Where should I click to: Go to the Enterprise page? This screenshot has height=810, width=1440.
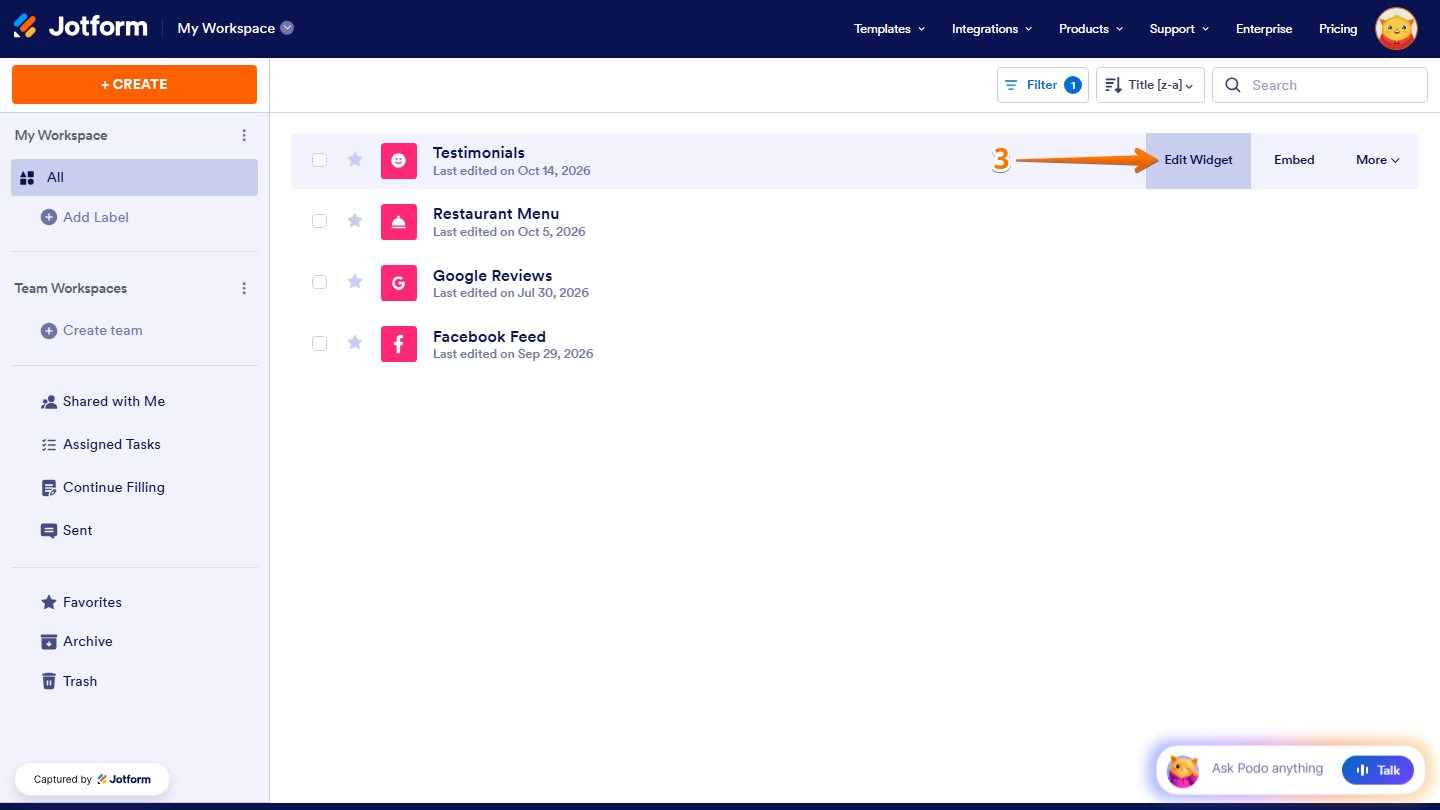[1264, 29]
